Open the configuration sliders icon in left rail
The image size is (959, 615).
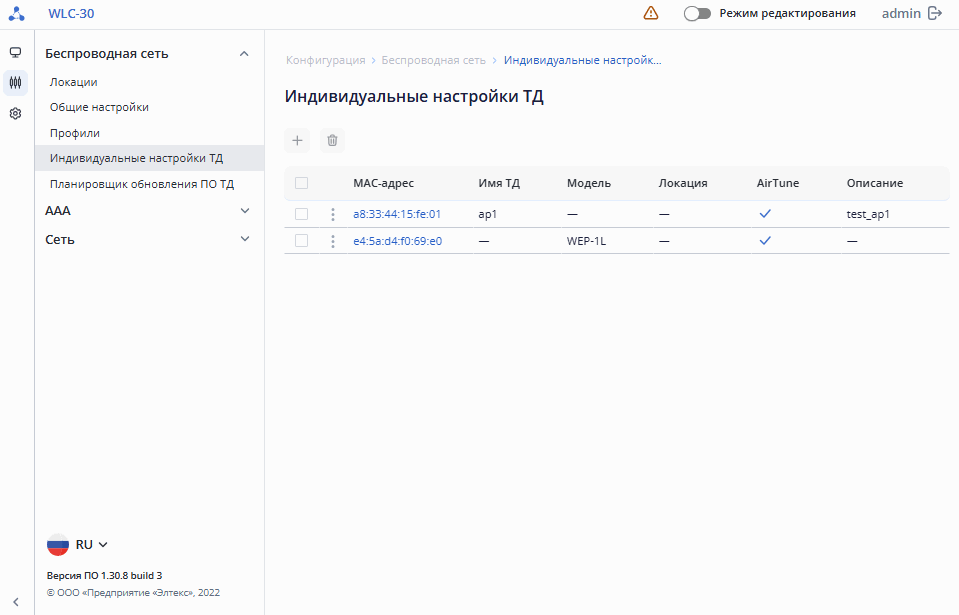[x=15, y=83]
